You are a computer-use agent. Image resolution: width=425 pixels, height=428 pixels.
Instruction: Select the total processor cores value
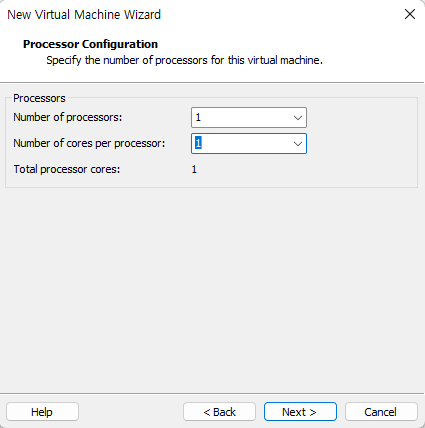pyautogui.click(x=194, y=169)
